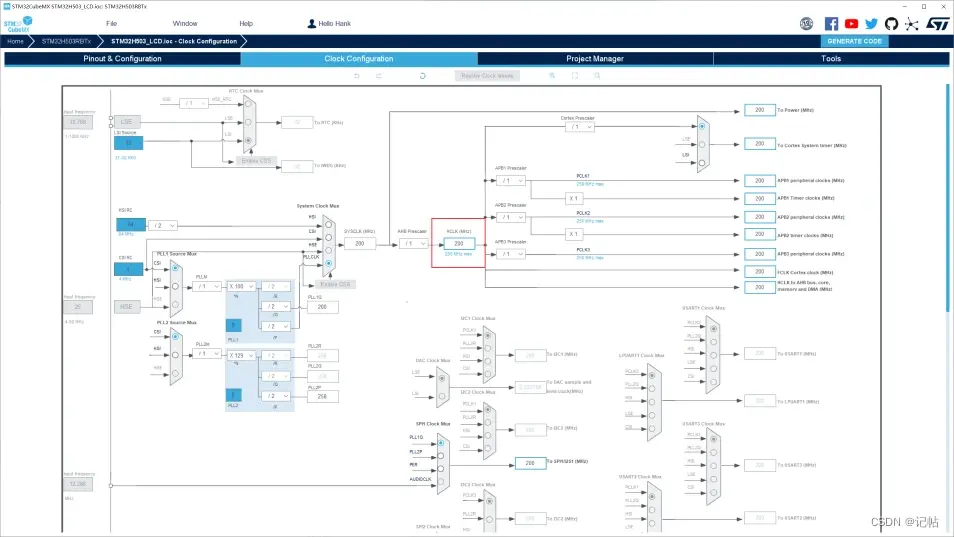954x537 pixels.
Task: Click the PLL1Q 200 output field
Action: [322, 307]
